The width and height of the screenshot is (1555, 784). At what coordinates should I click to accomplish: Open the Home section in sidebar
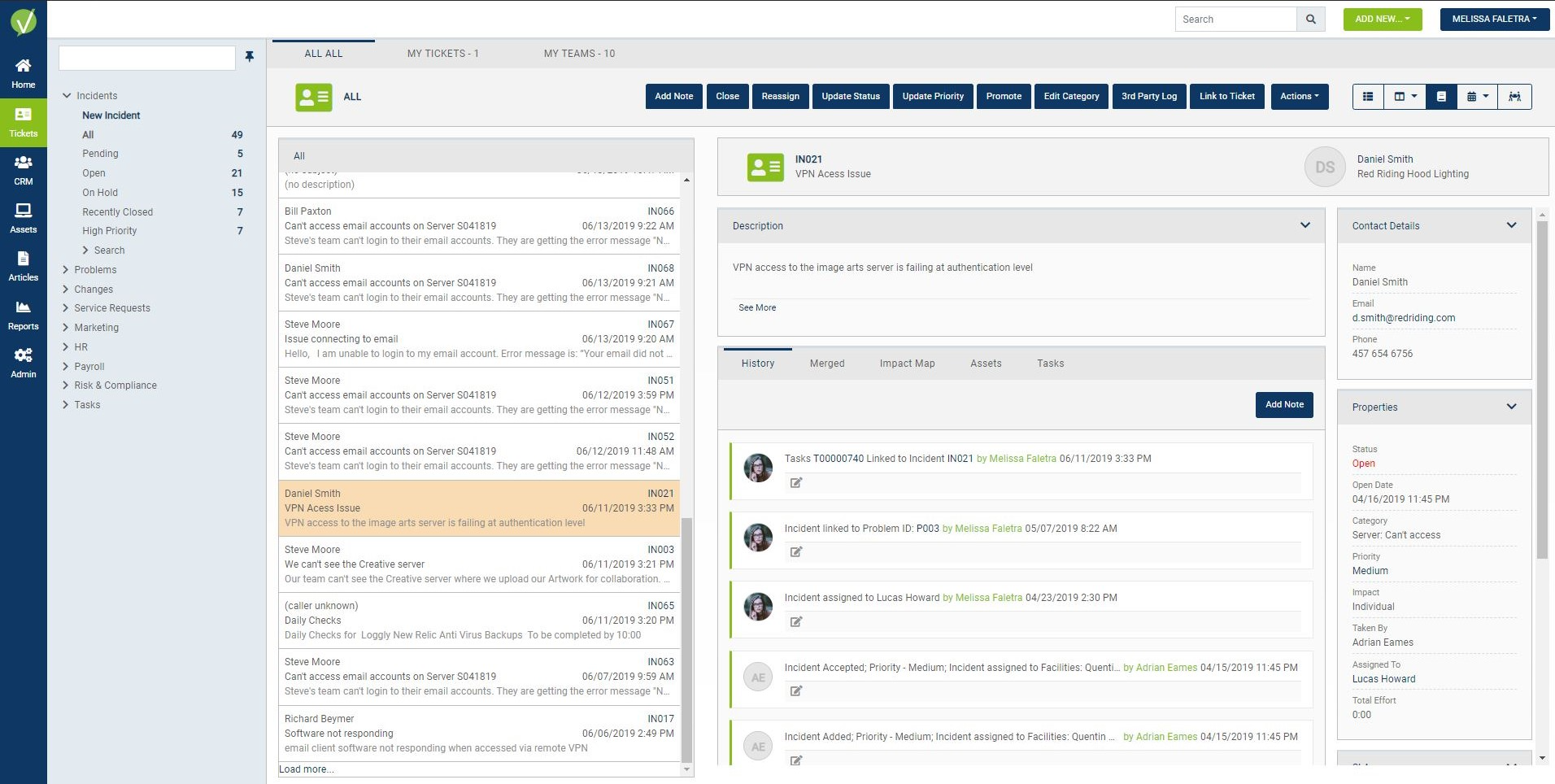(24, 73)
